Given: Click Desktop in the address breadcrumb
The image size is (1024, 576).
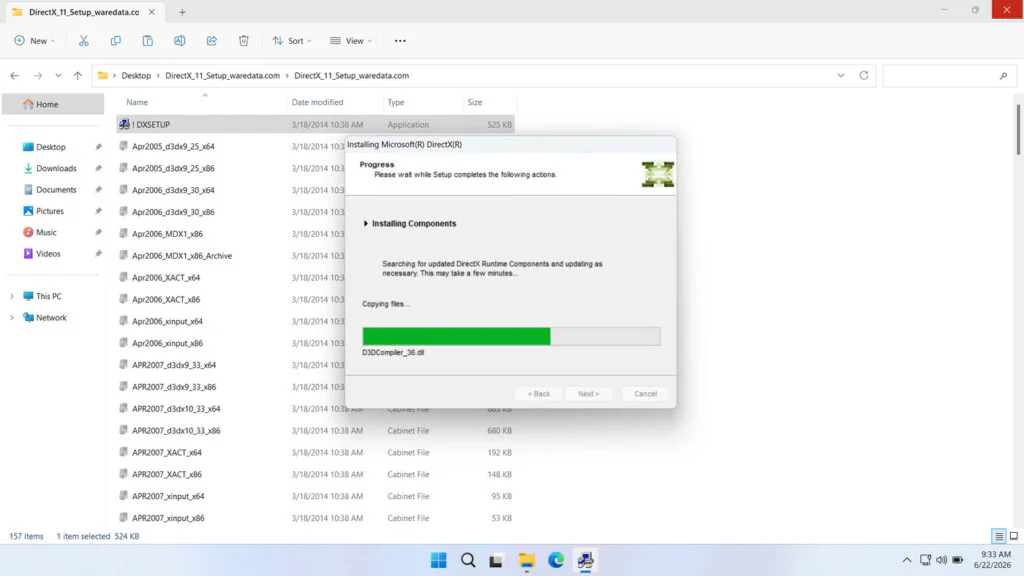Looking at the screenshot, I should coord(136,76).
